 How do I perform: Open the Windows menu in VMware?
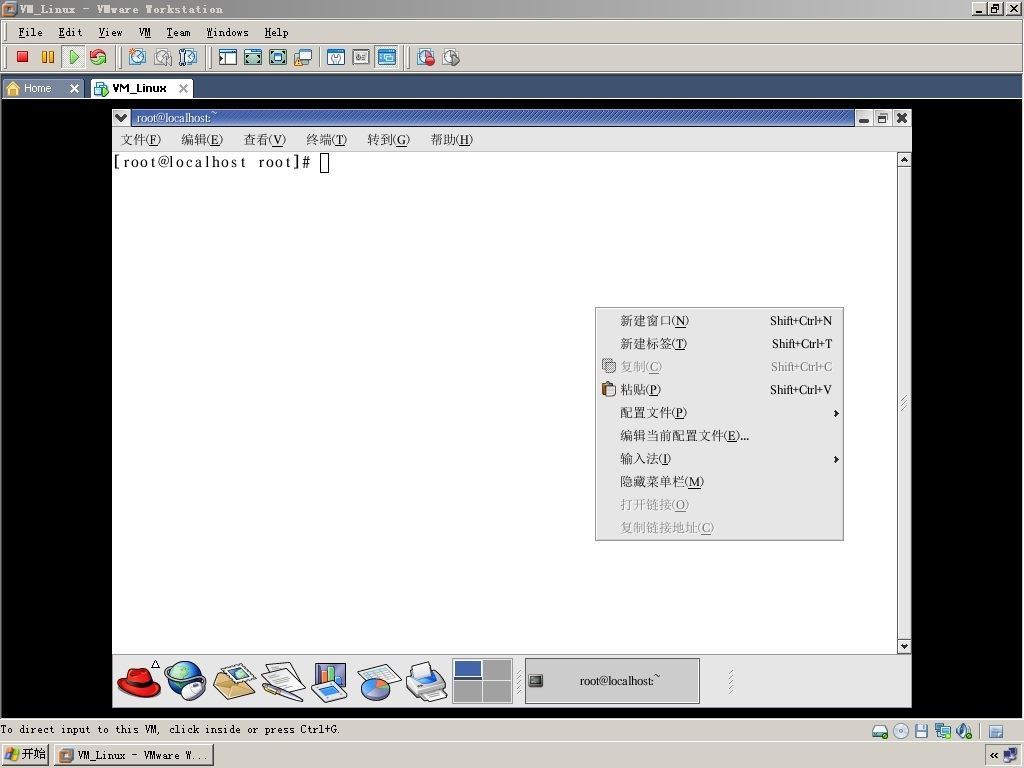(227, 32)
